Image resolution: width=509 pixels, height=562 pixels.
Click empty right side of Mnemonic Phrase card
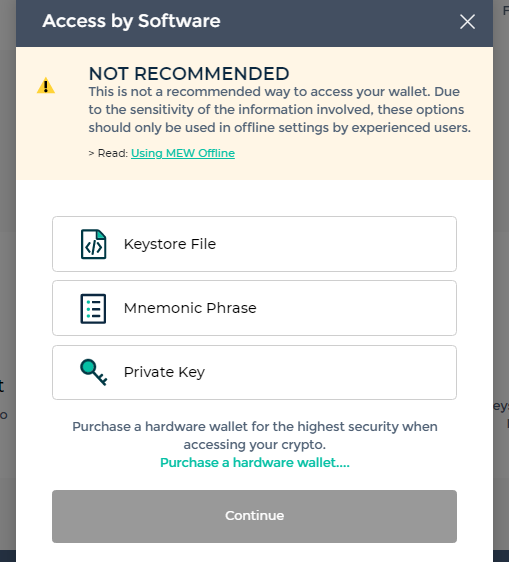click(x=357, y=308)
